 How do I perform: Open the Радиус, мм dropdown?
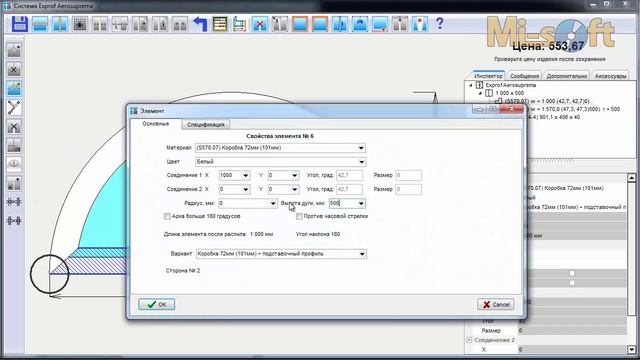pos(273,203)
